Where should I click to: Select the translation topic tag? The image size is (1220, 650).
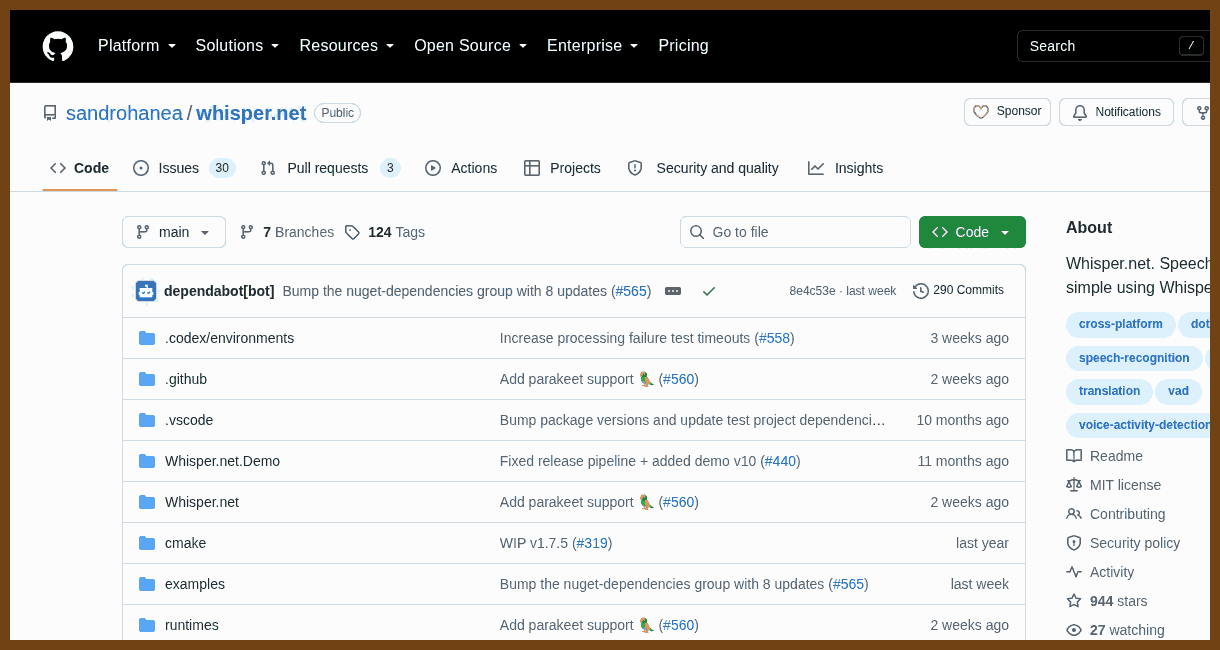pos(1109,391)
